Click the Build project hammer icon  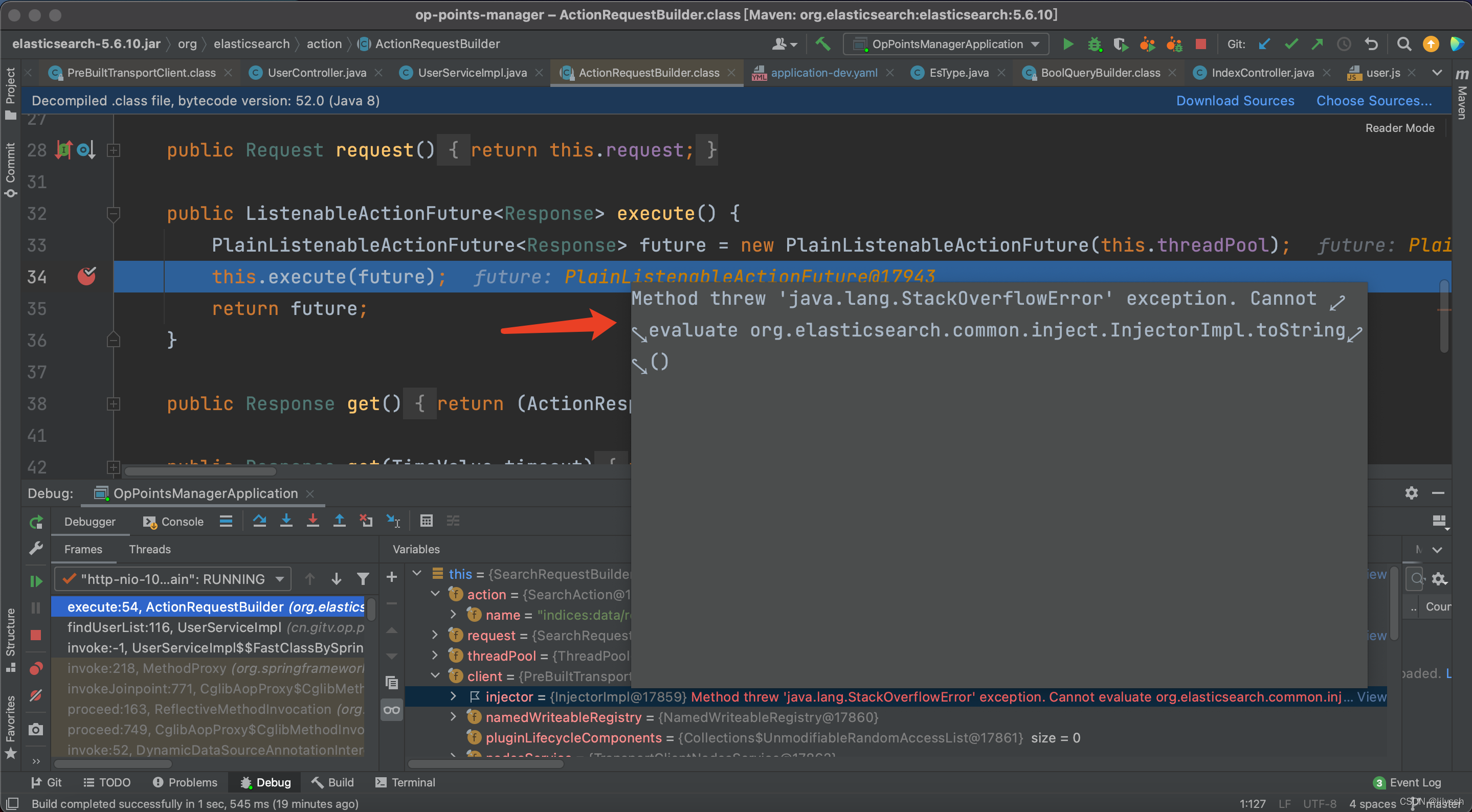[x=822, y=44]
